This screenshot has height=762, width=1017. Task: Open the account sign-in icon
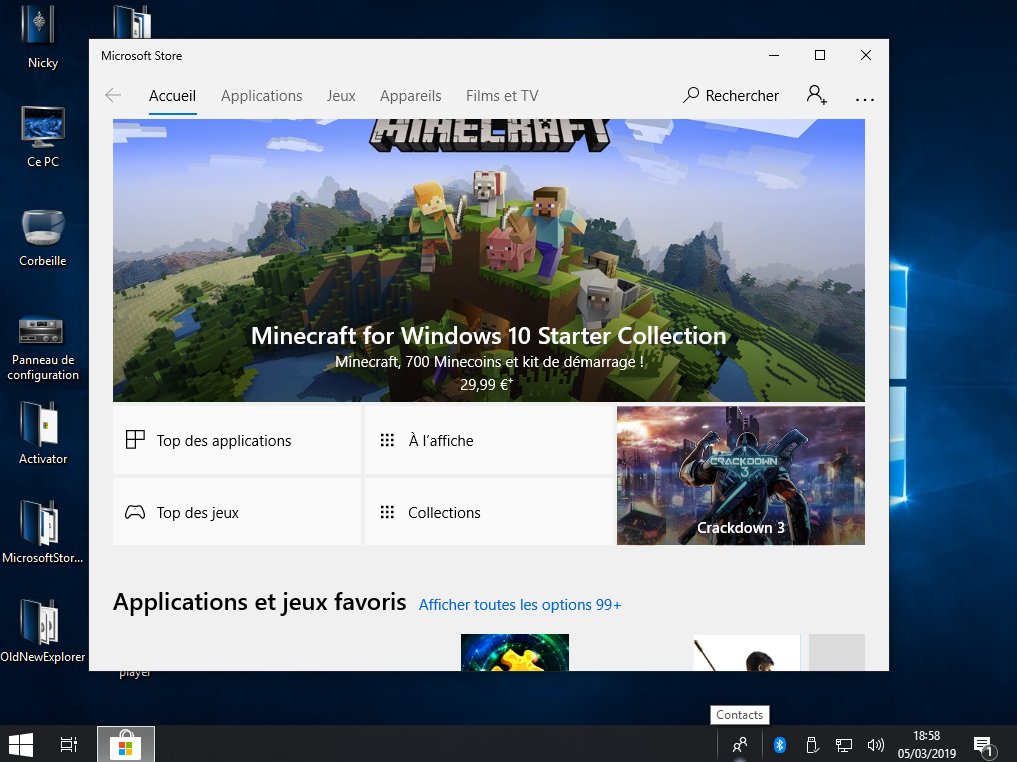click(817, 95)
